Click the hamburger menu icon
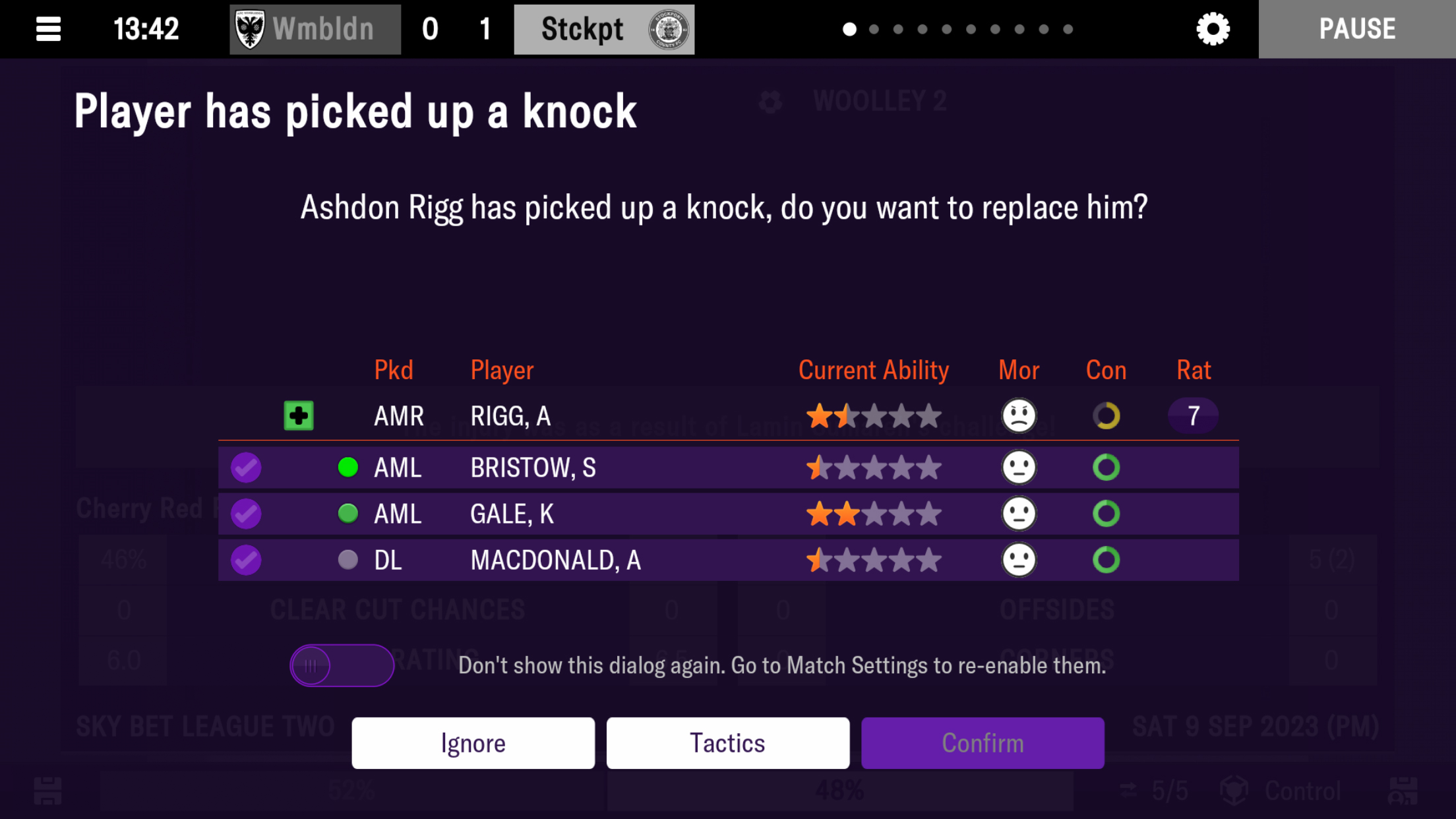 46,29
